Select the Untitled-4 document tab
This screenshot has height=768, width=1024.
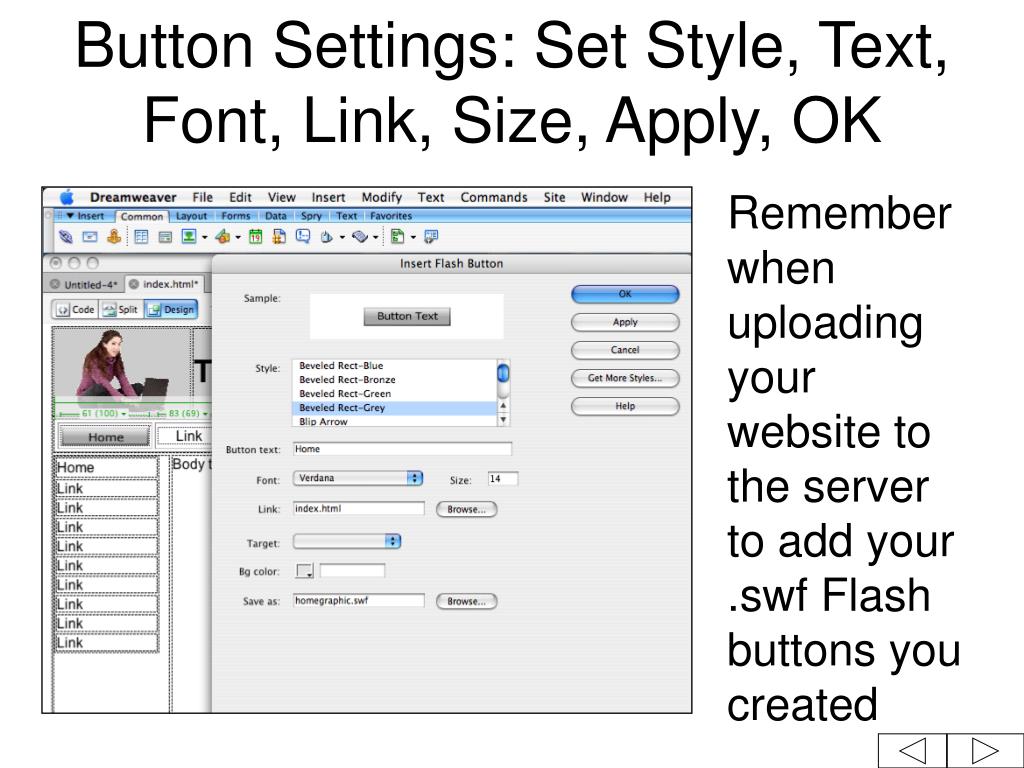pyautogui.click(x=85, y=284)
